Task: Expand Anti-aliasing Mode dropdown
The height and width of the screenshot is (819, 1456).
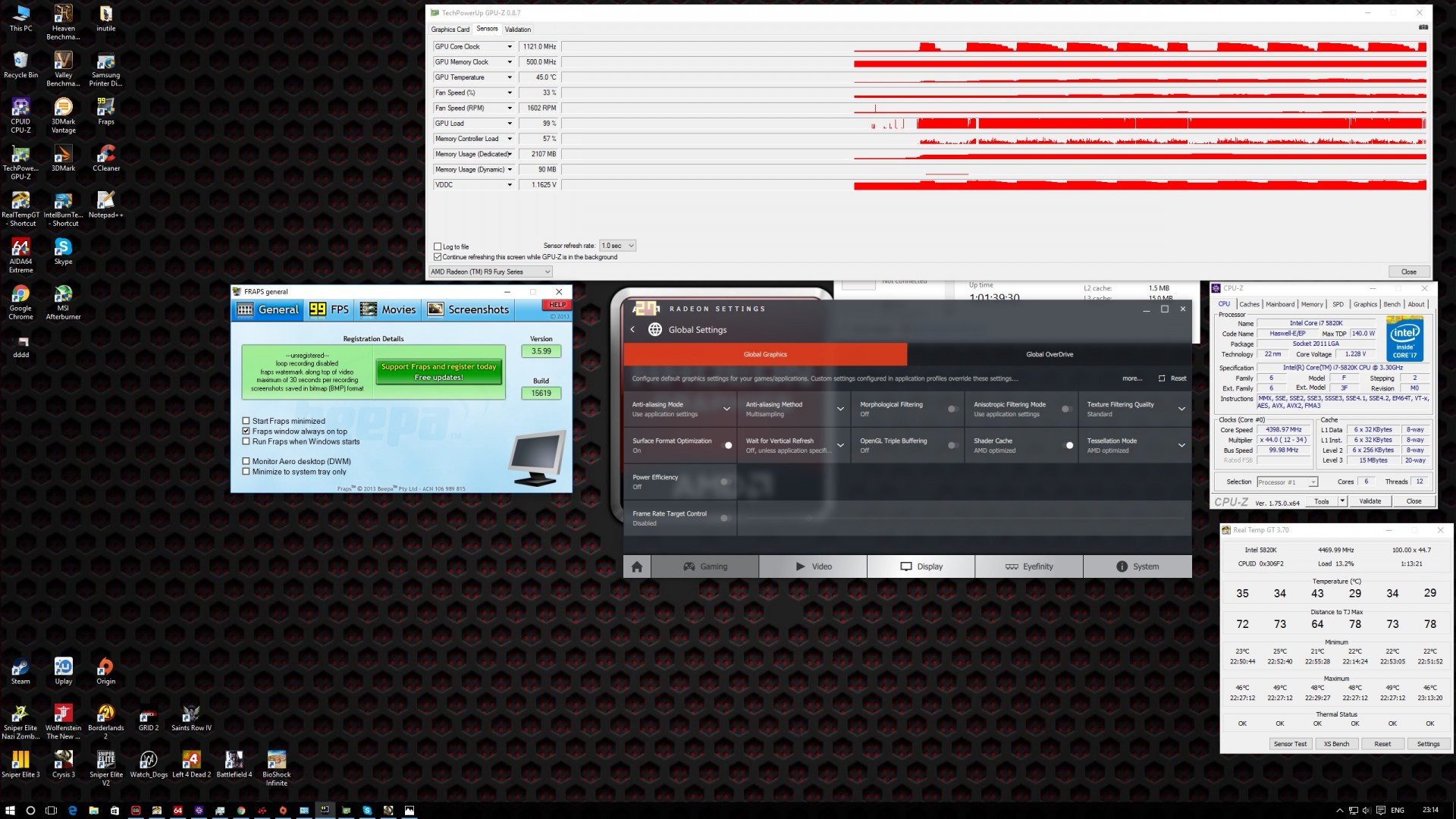Action: click(x=726, y=409)
